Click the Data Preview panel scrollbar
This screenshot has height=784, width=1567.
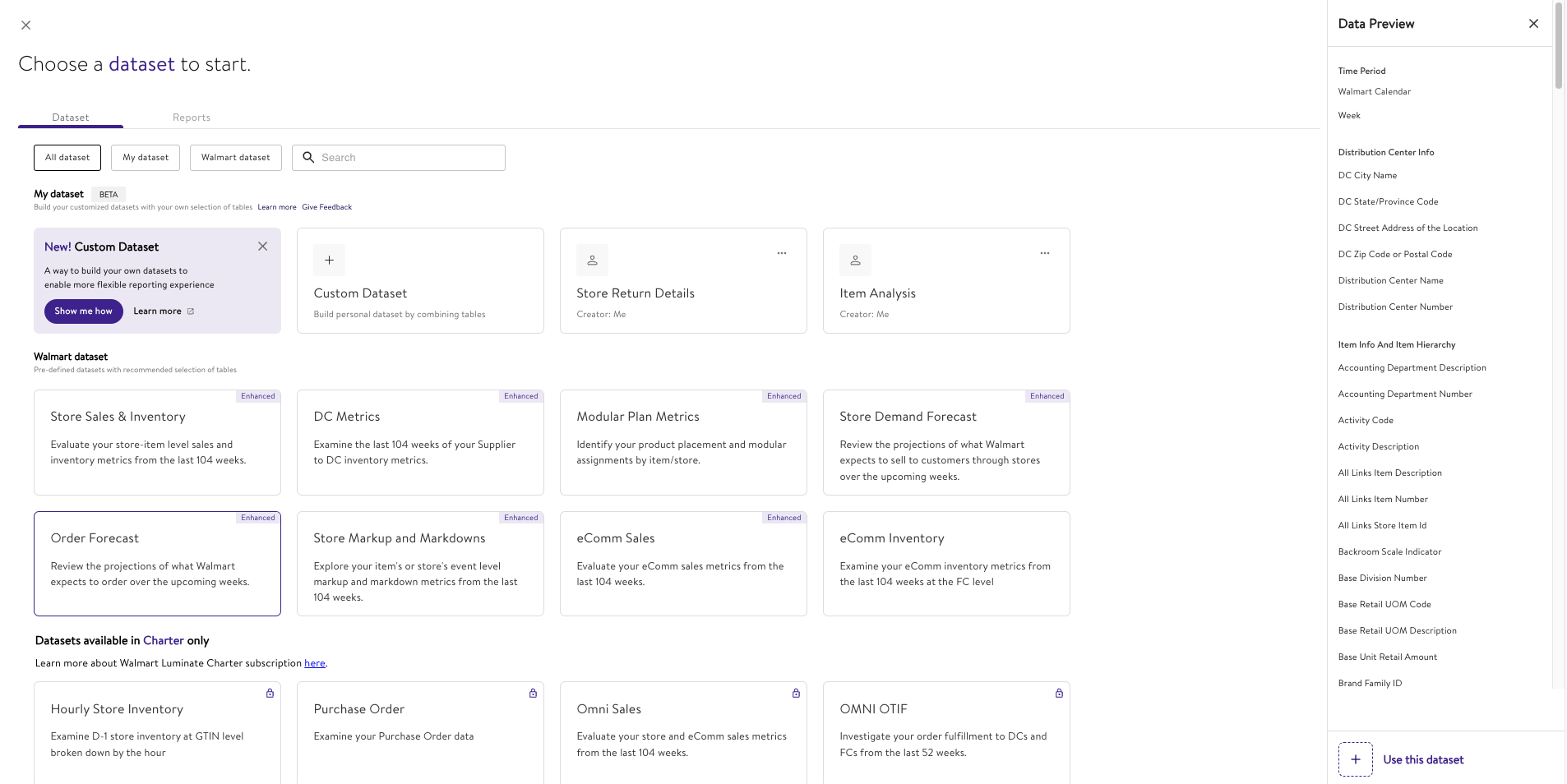1559,45
